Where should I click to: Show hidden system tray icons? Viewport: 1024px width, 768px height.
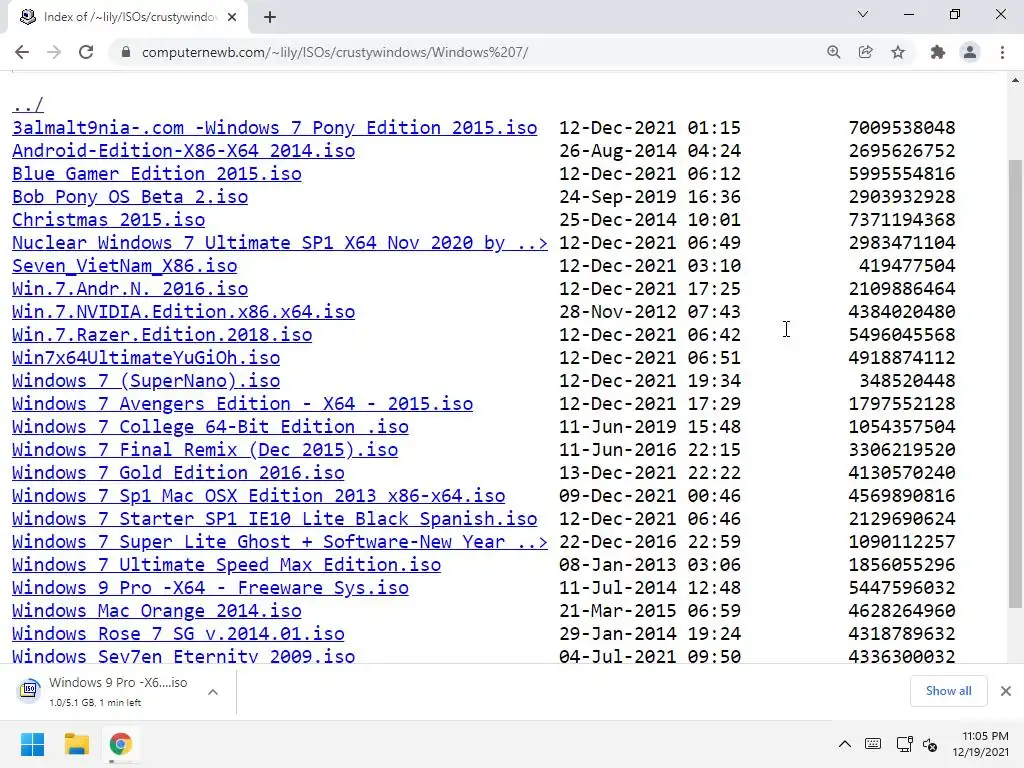844,744
